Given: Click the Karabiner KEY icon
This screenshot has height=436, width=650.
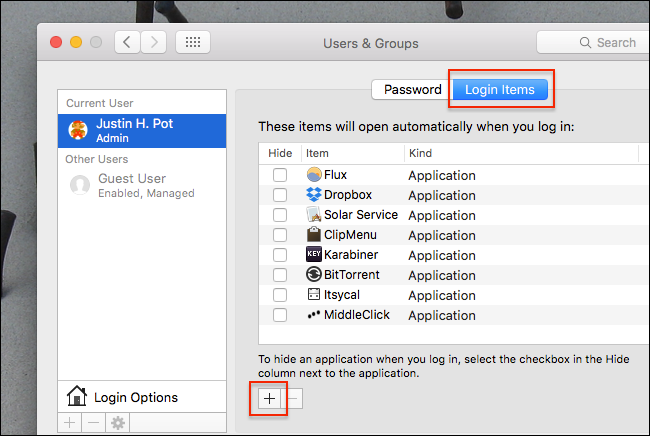Looking at the screenshot, I should tap(314, 254).
